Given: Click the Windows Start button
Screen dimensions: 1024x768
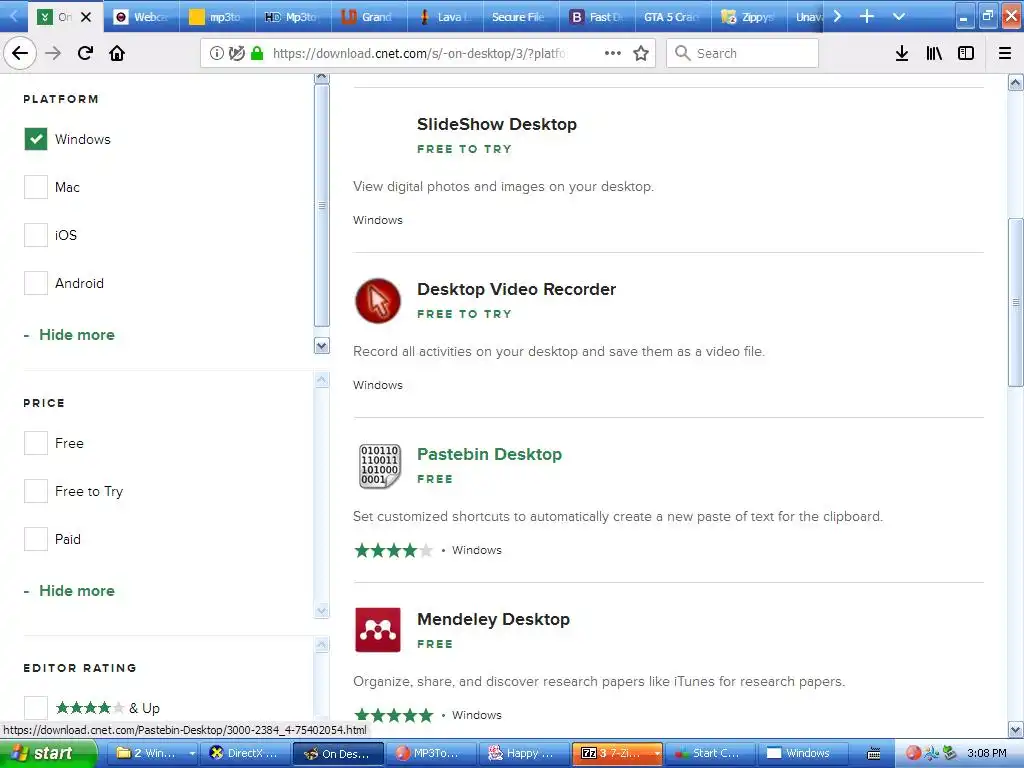Looking at the screenshot, I should point(48,753).
